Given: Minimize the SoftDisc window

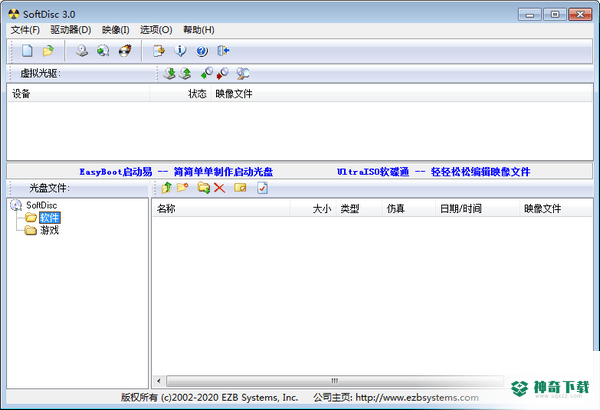Looking at the screenshot, I should (530, 15).
